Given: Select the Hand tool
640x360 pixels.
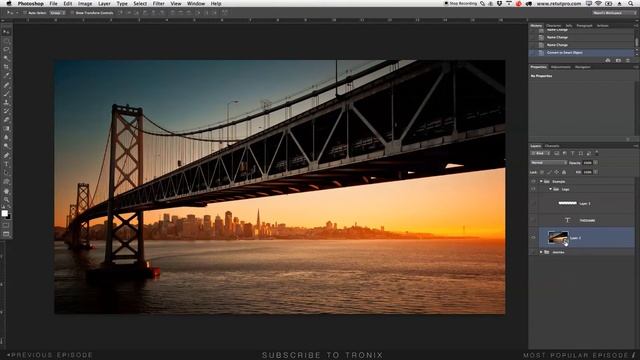Looking at the screenshot, I should coord(6,191).
